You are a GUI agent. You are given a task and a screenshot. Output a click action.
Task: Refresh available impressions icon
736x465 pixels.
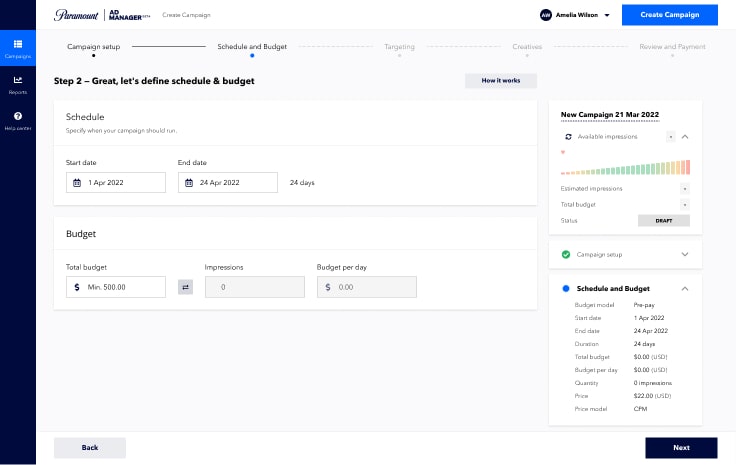click(568, 137)
